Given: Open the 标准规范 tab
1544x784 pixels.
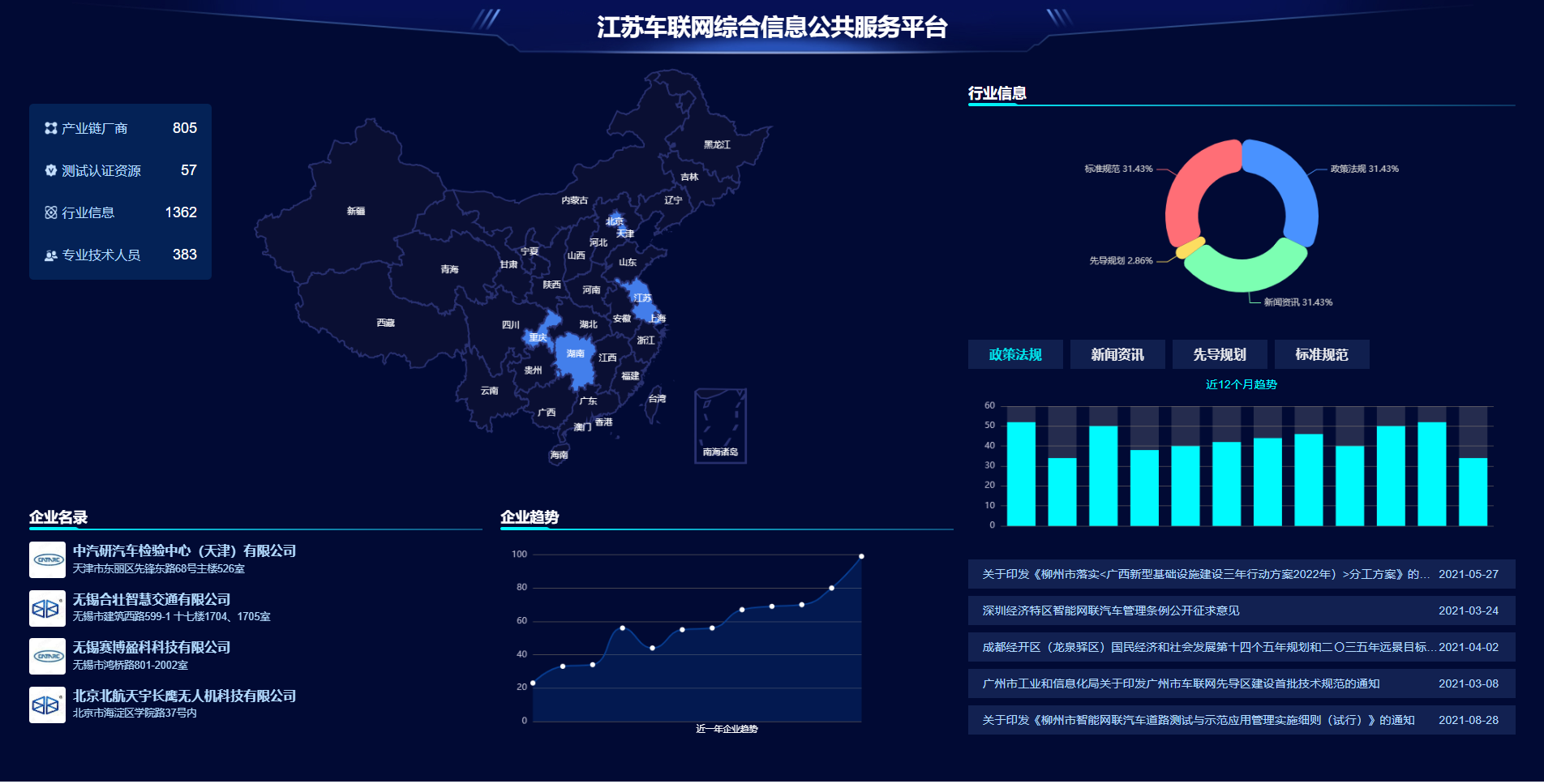Looking at the screenshot, I should point(1321,354).
